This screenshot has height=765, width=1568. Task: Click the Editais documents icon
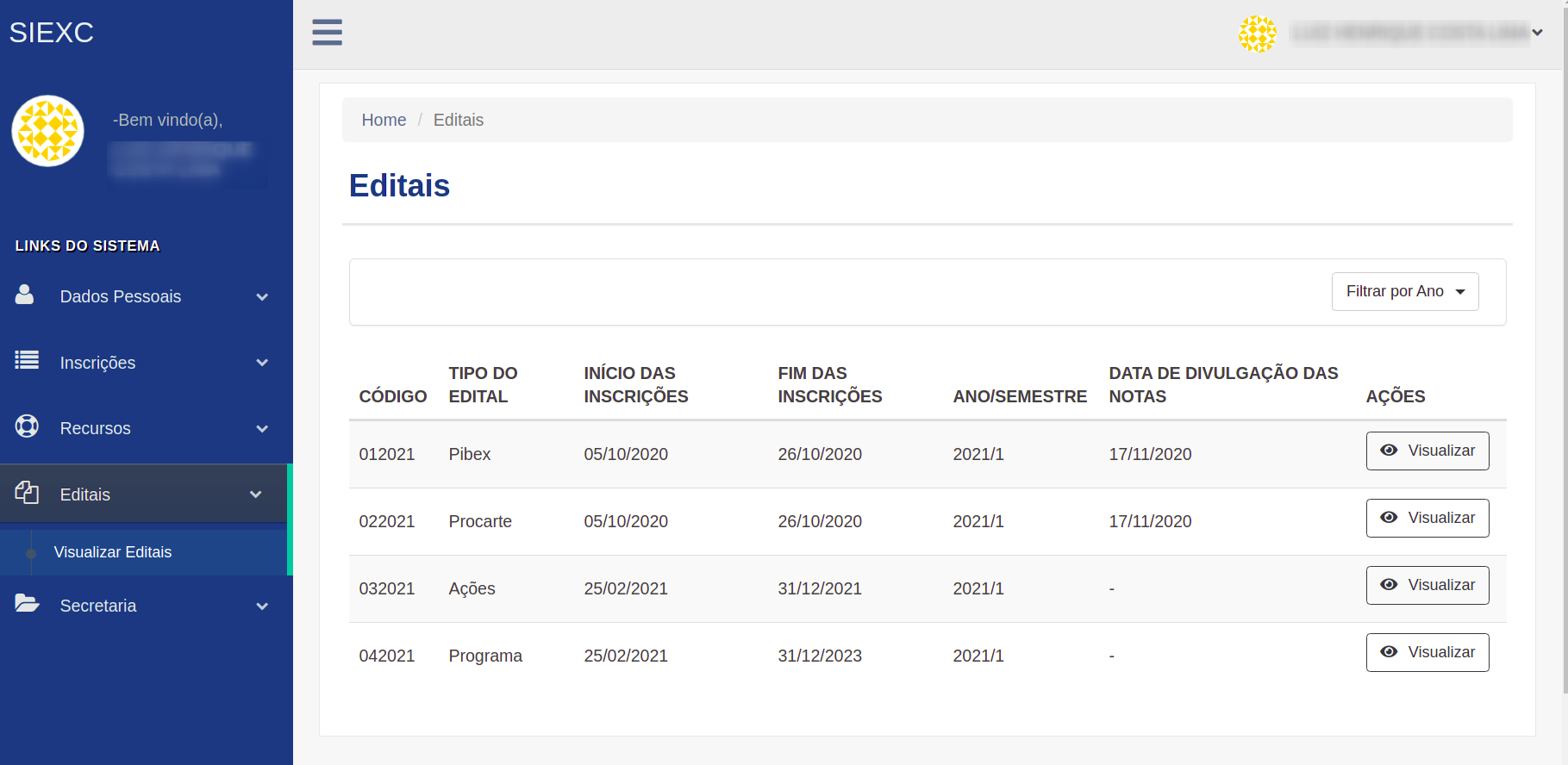pyautogui.click(x=27, y=493)
